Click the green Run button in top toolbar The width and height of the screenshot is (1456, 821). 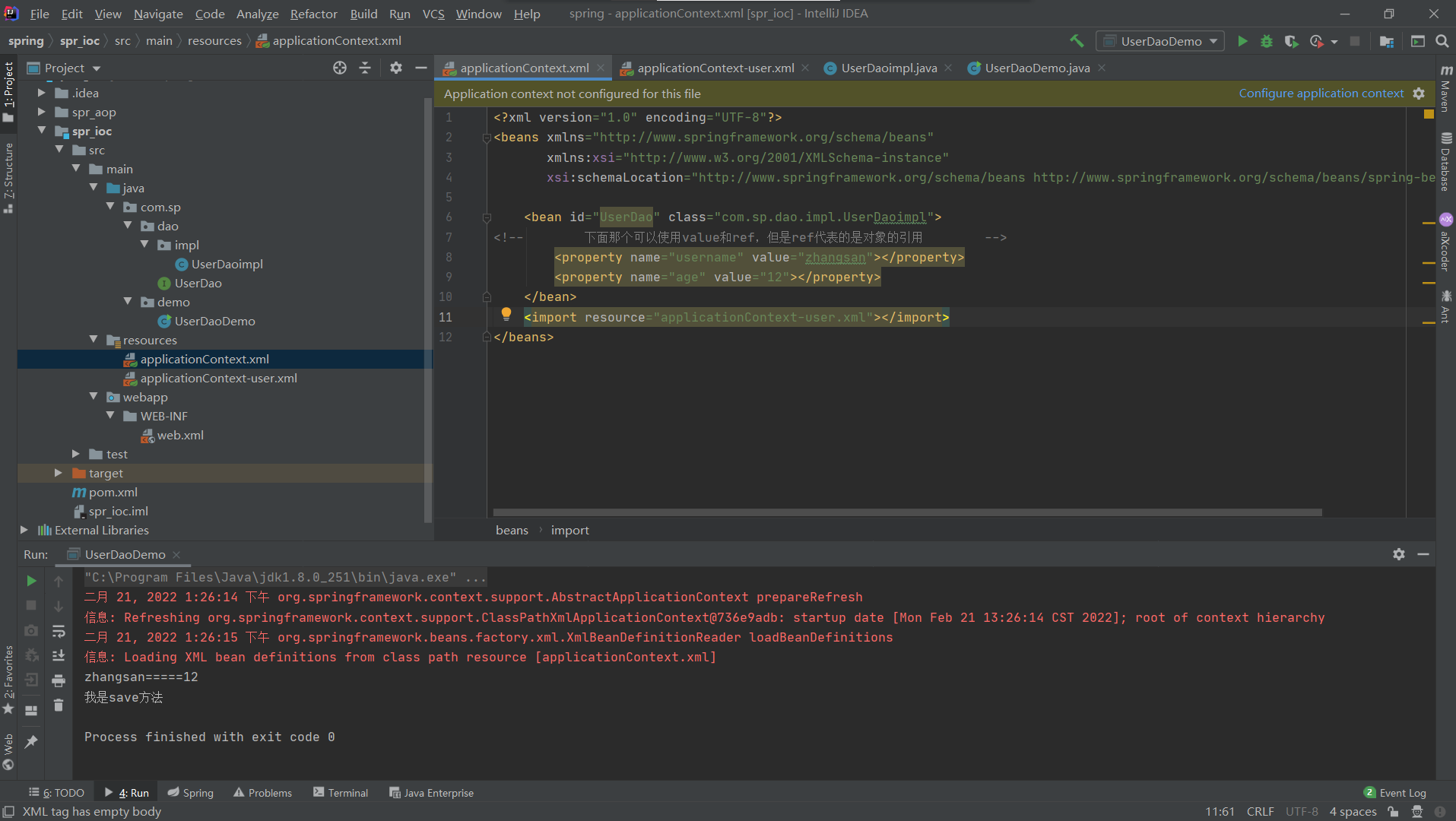(1242, 41)
